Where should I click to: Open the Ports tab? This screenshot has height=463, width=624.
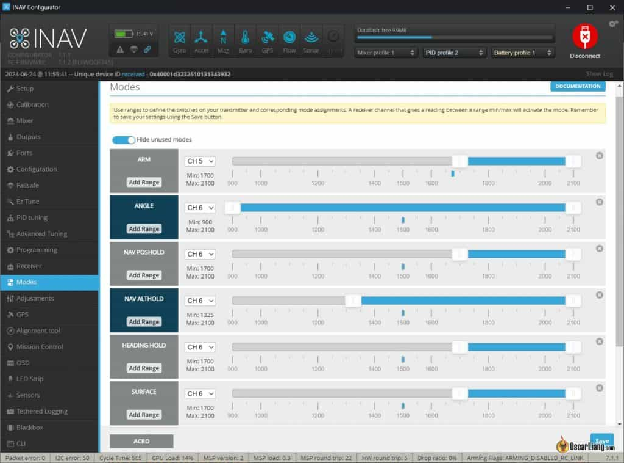(49, 153)
